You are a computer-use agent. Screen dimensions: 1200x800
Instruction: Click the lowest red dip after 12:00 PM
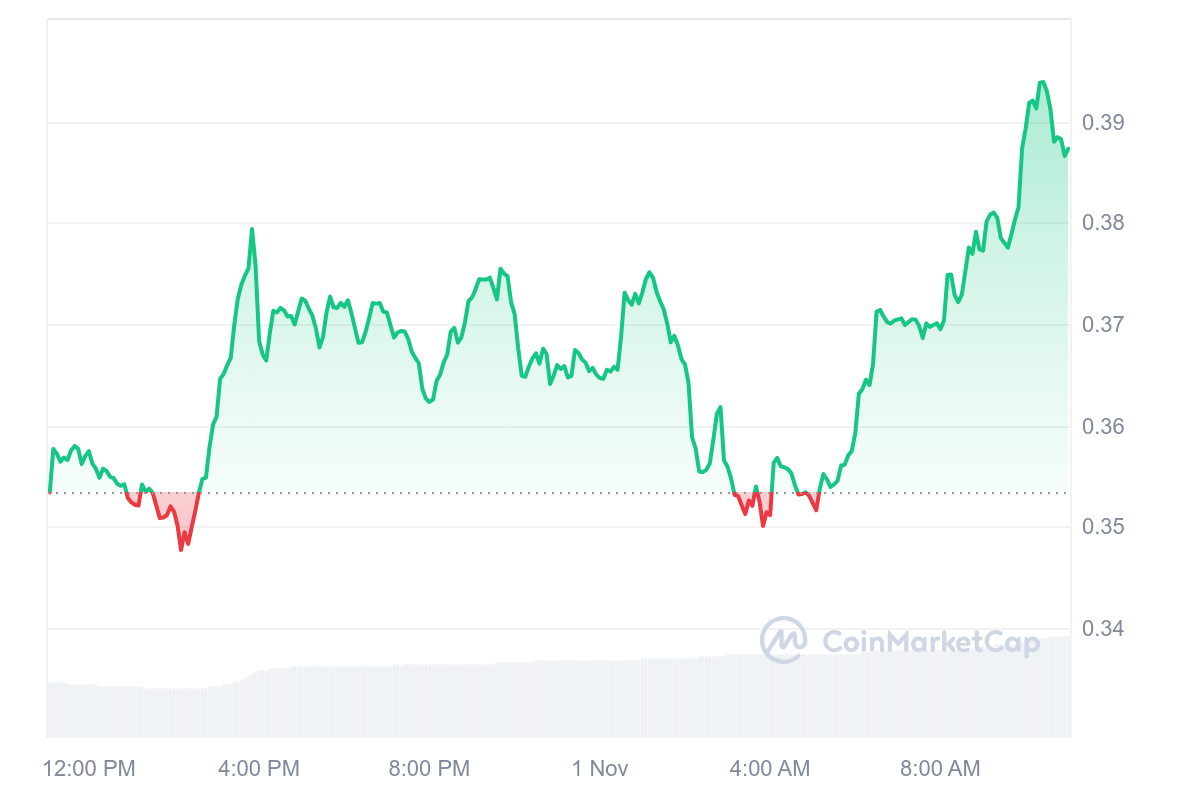coord(181,549)
